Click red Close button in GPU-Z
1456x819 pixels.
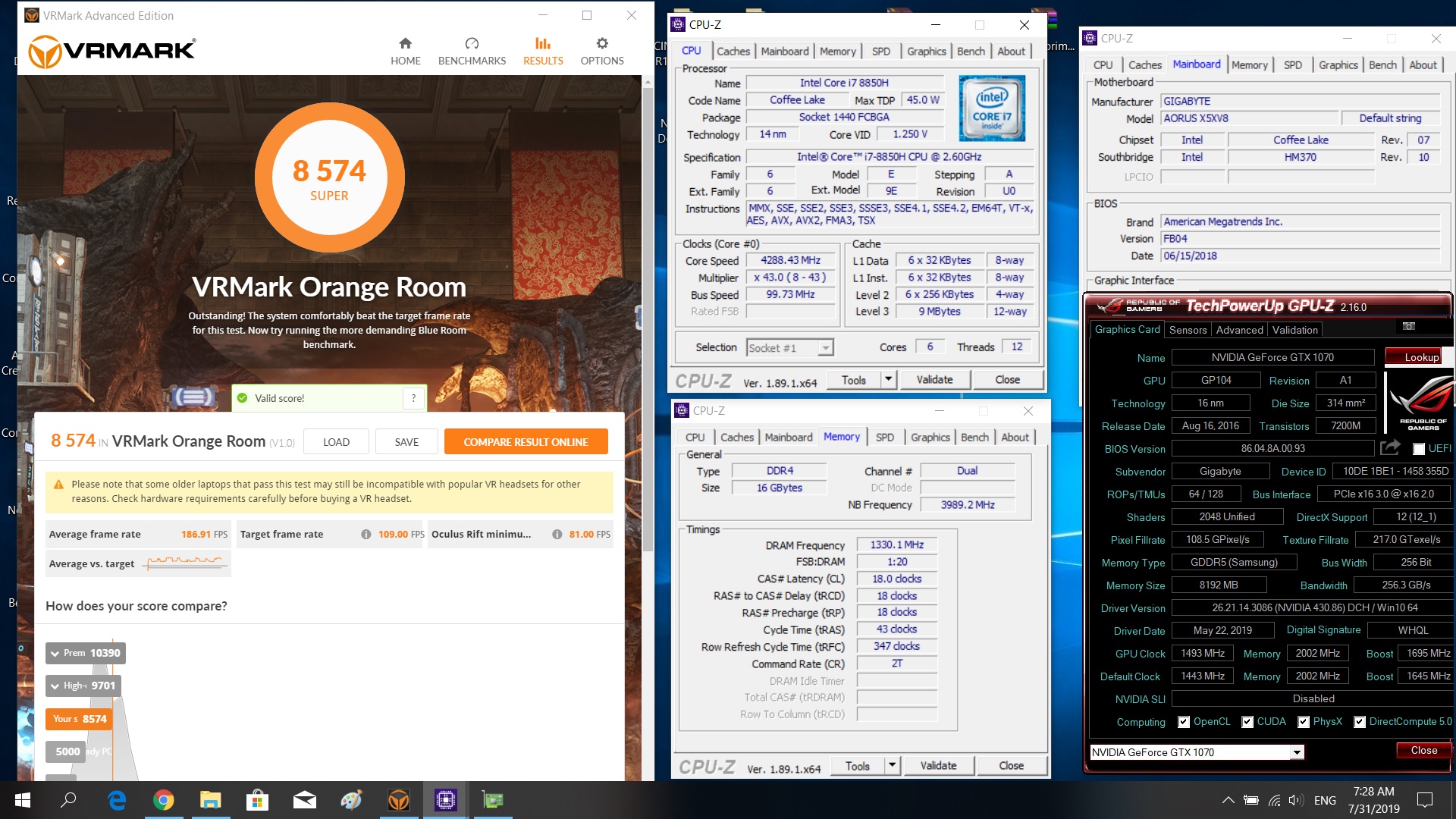(x=1423, y=750)
